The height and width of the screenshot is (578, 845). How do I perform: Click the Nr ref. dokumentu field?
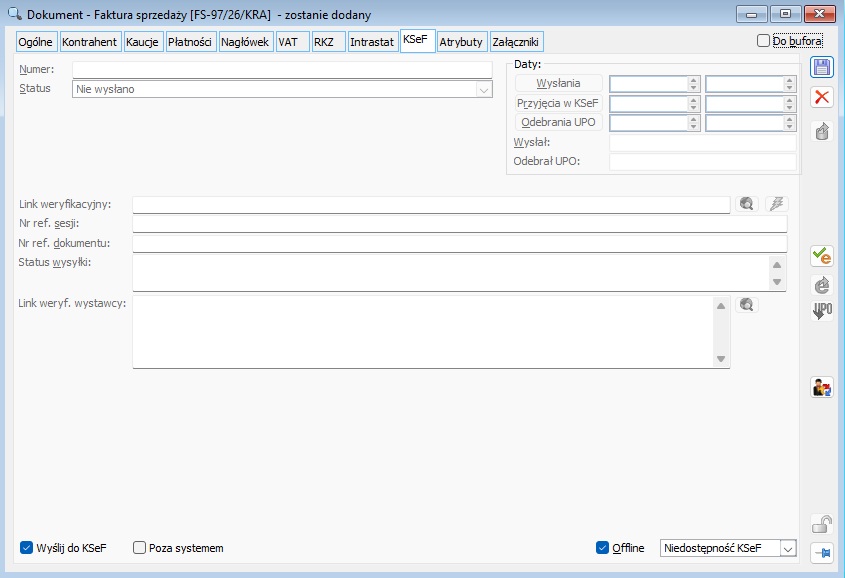point(460,243)
